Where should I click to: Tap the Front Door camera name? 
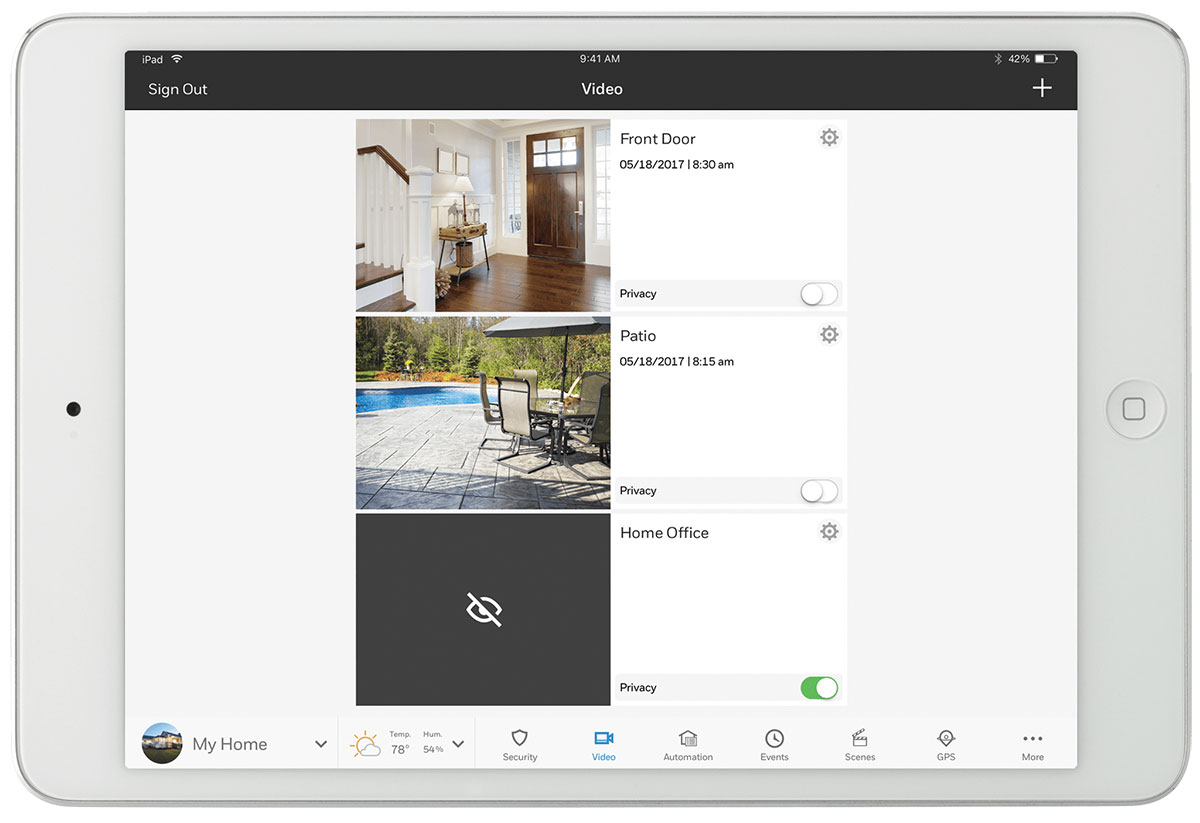click(x=657, y=139)
